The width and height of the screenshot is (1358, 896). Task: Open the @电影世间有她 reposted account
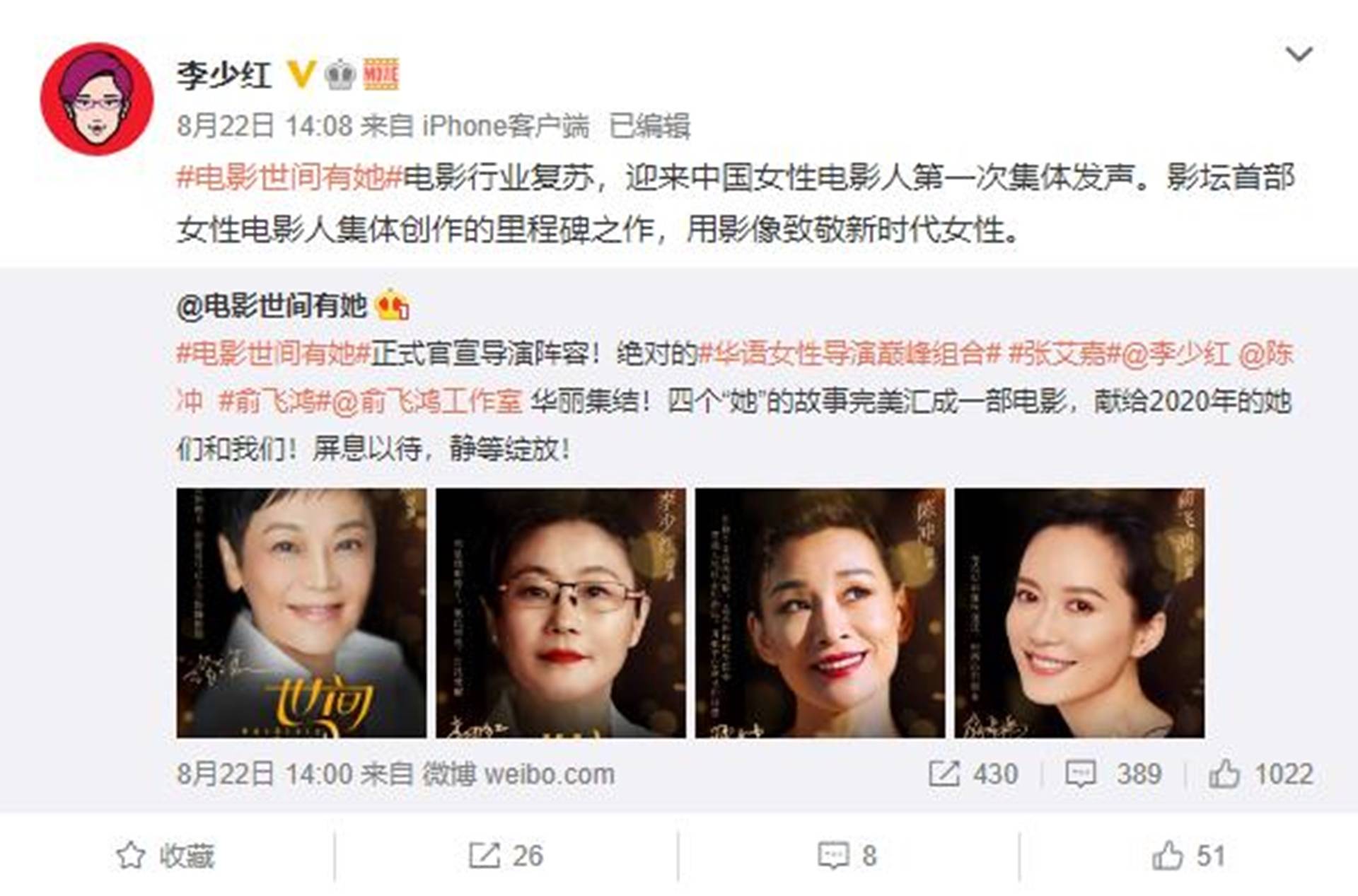271,306
